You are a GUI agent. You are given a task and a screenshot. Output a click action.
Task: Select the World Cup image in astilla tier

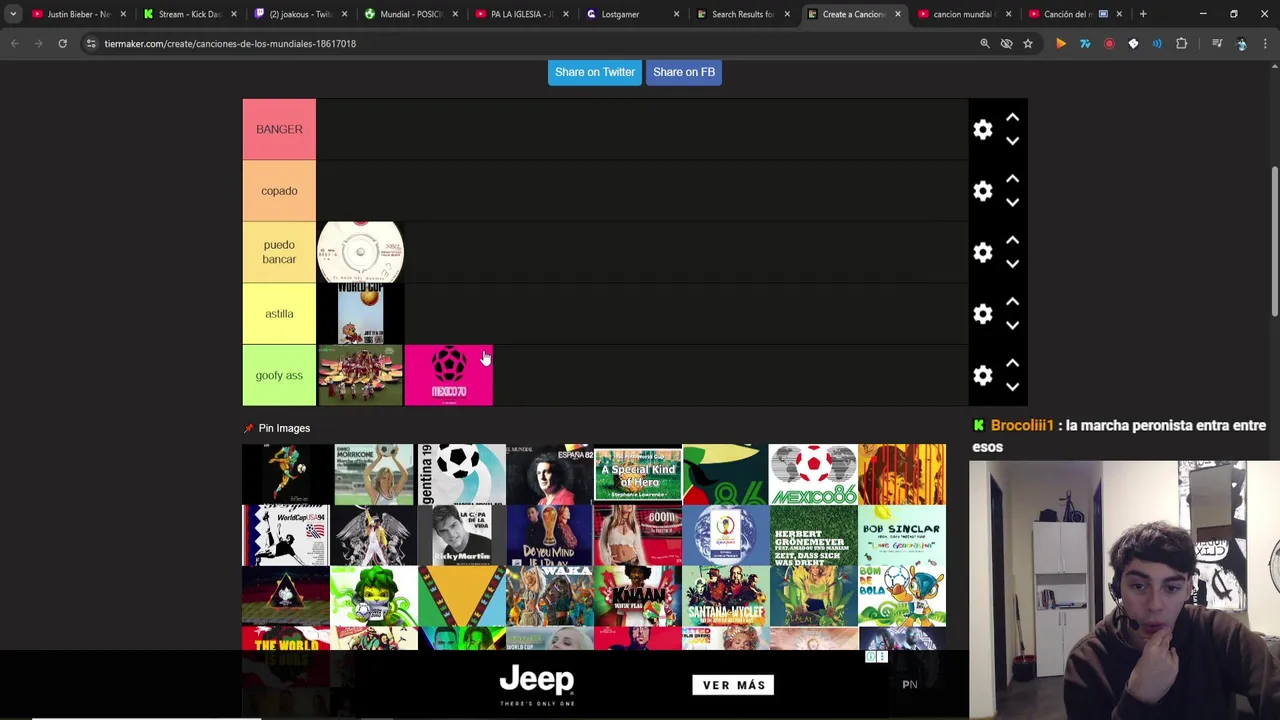click(360, 314)
